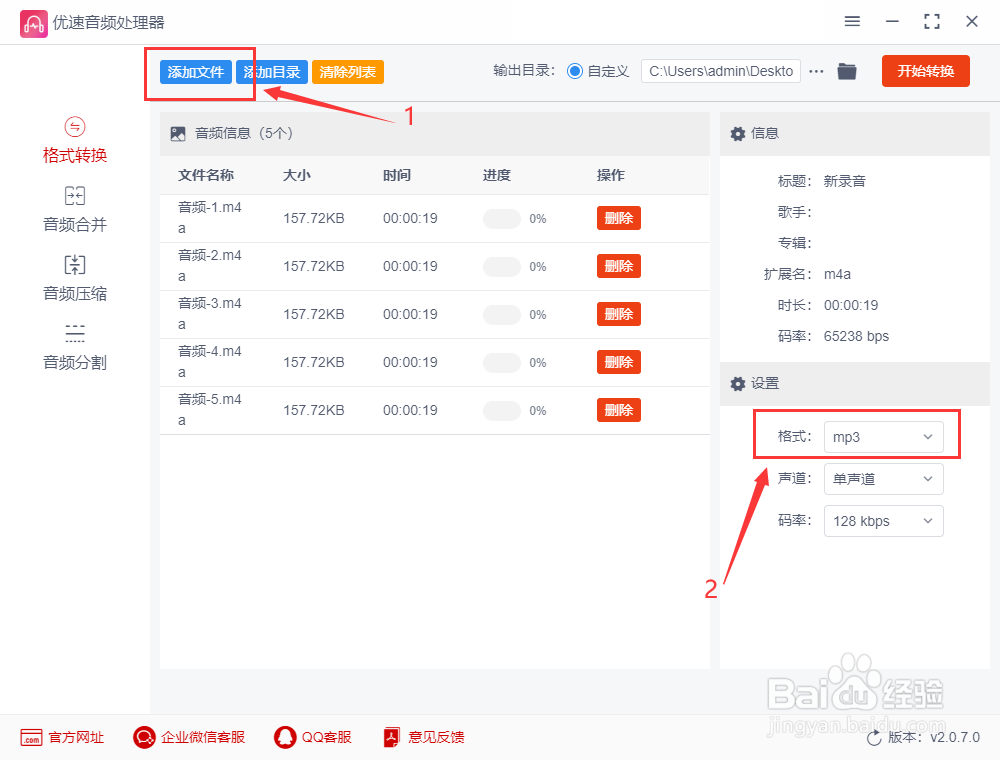Click the app logo icon in title bar
The height and width of the screenshot is (760, 1000).
tap(33, 24)
